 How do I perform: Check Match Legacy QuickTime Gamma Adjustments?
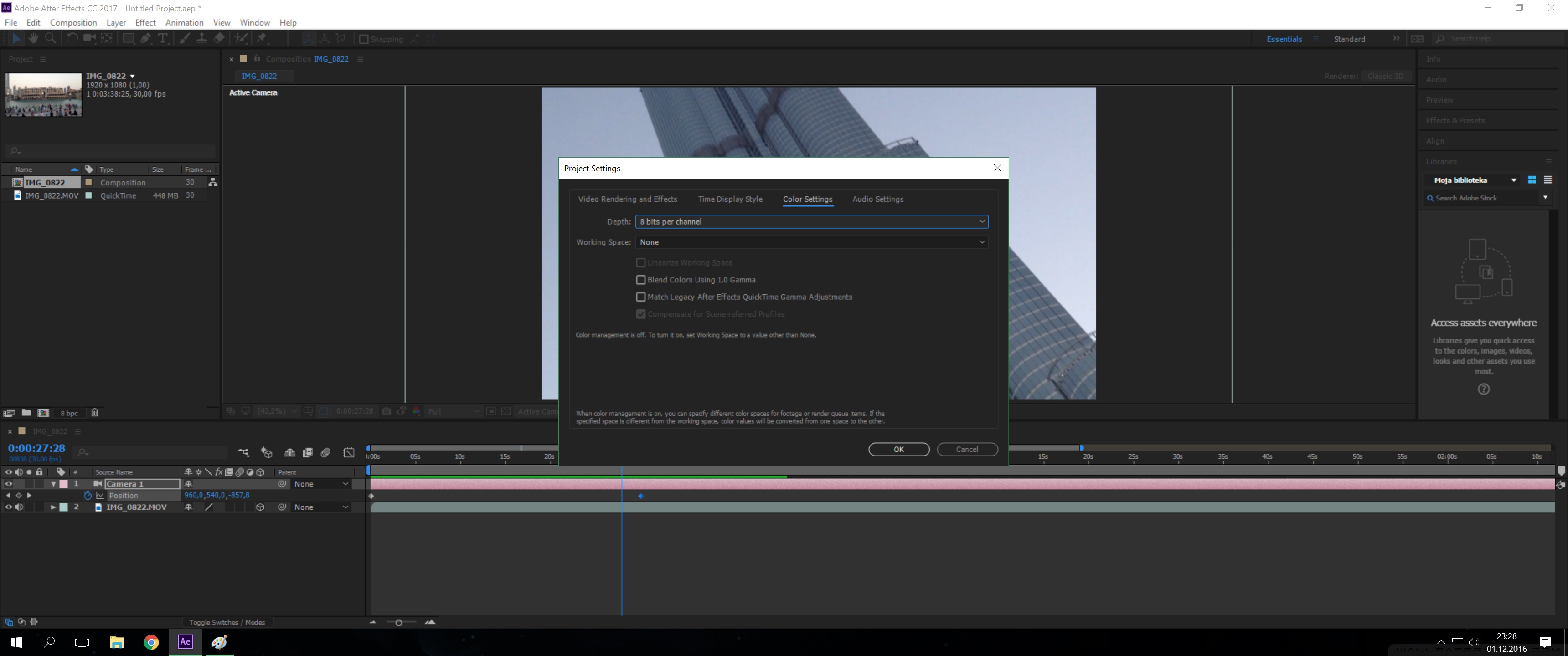pos(640,297)
